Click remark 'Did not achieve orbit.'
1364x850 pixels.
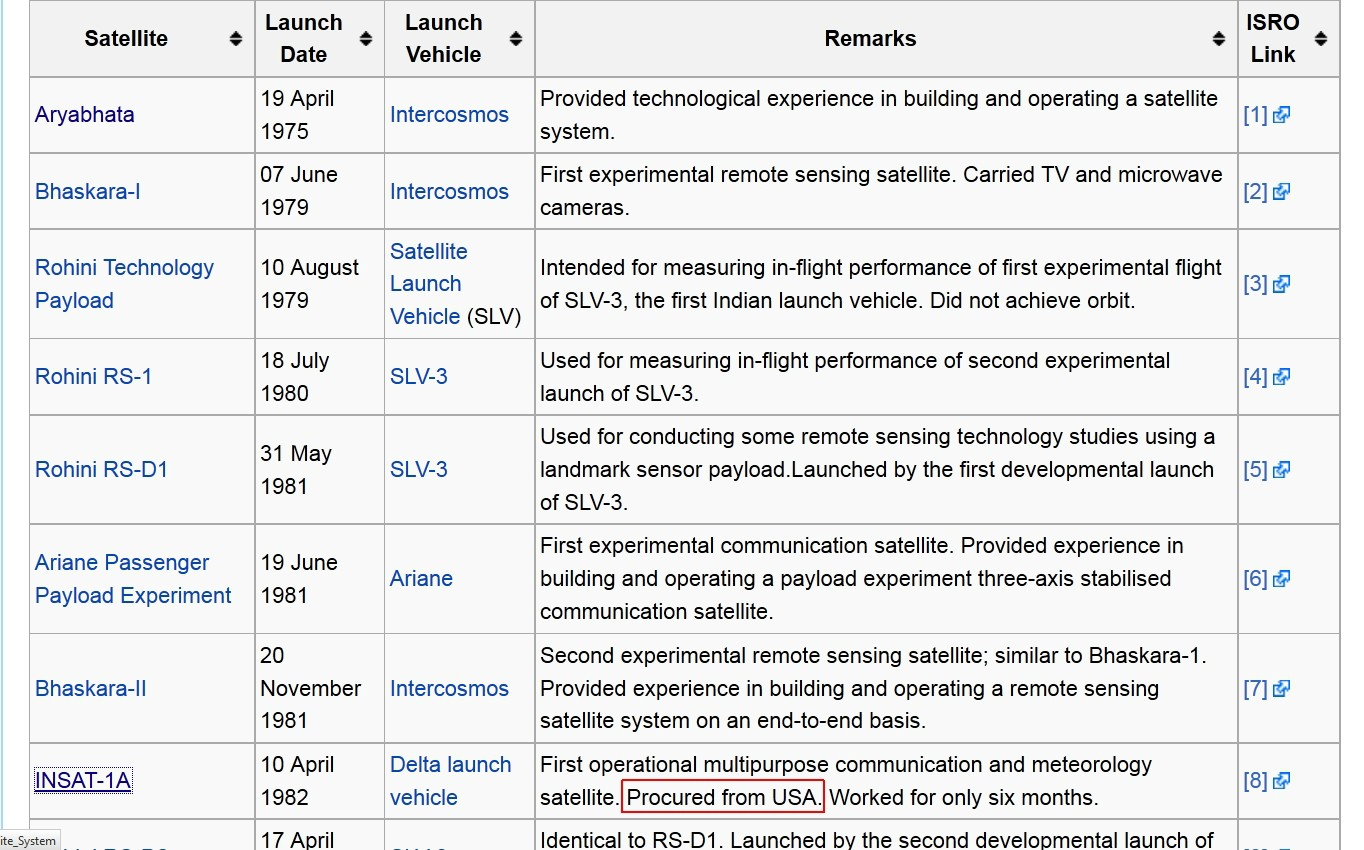tap(1034, 300)
